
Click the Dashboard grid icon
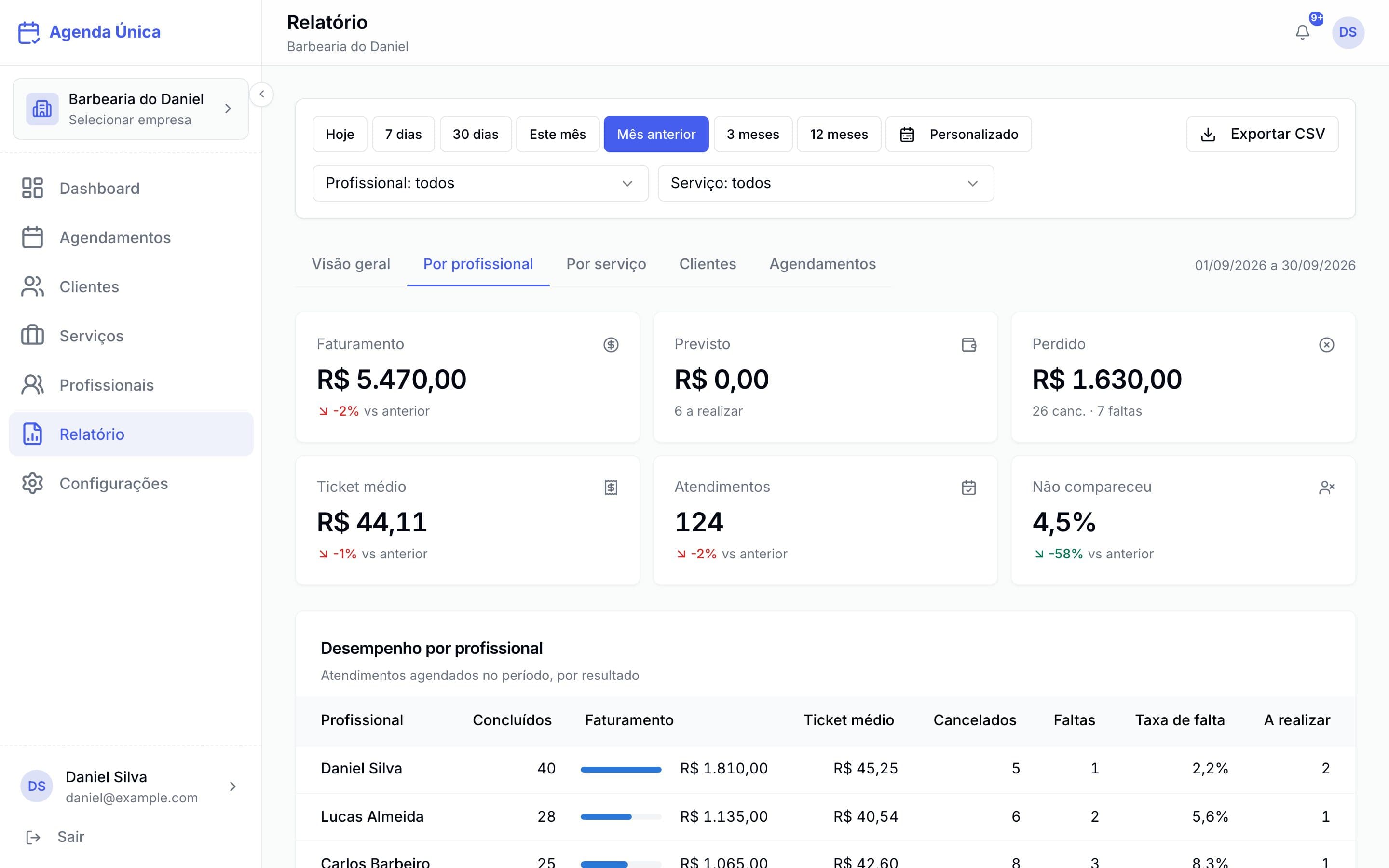pyautogui.click(x=32, y=188)
